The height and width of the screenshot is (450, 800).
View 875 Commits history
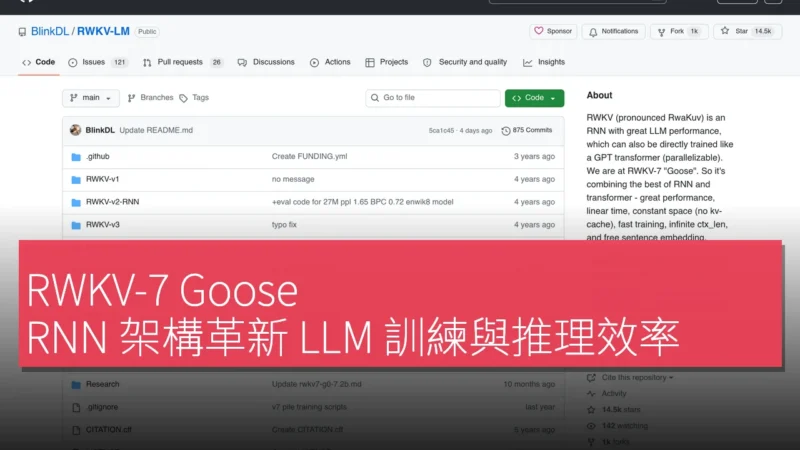[527, 131]
